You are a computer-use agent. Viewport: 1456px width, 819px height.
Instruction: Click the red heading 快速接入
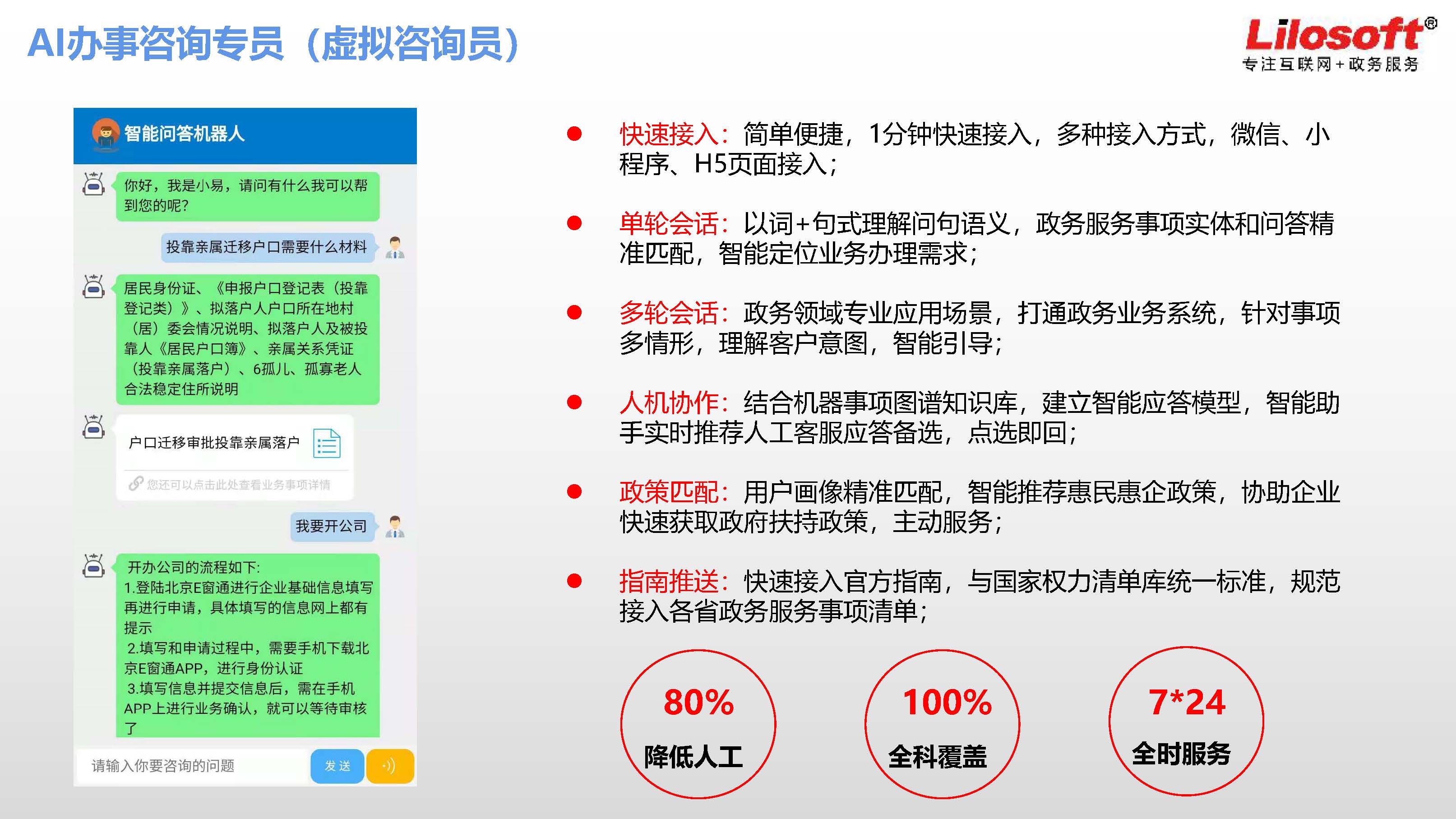669,134
